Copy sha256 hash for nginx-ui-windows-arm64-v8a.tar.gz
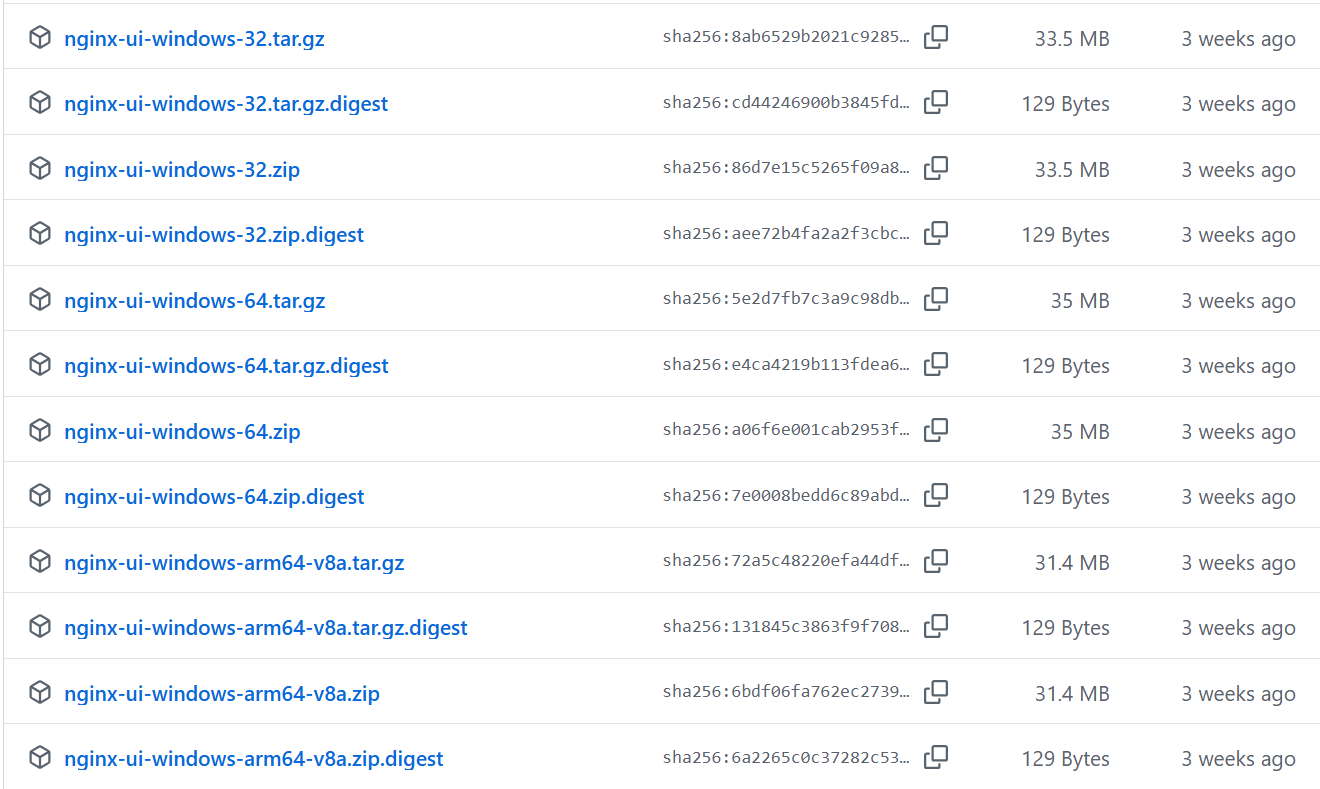Viewport: 1320px width, 789px height. pyautogui.click(x=936, y=561)
